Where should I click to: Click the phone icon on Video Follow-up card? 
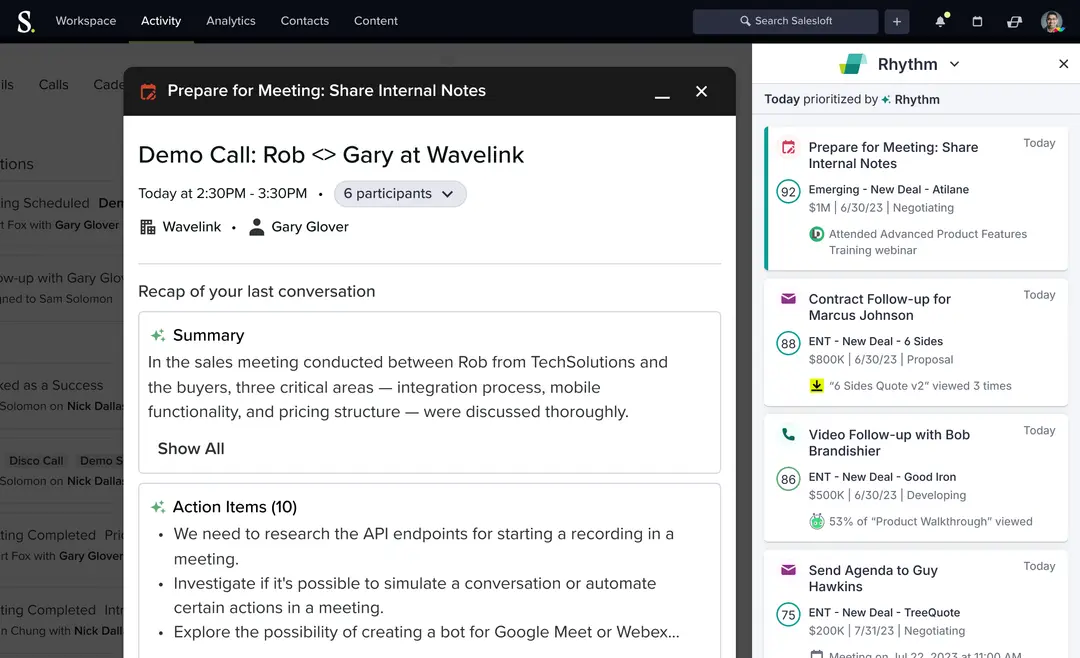coord(789,435)
